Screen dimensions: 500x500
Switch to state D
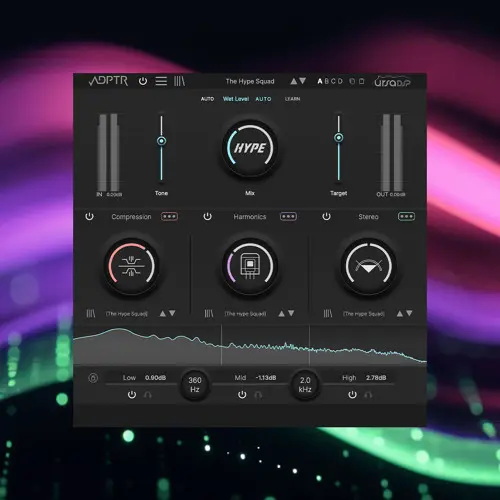point(340,81)
